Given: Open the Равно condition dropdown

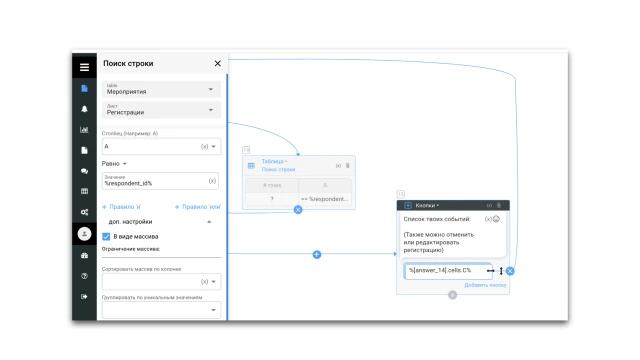Looking at the screenshot, I should (x=114, y=164).
